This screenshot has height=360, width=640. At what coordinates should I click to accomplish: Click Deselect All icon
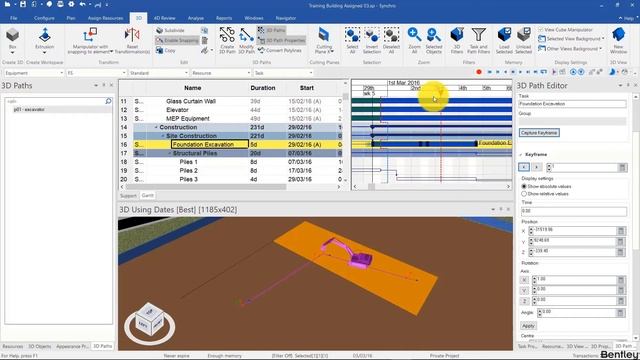[391, 35]
